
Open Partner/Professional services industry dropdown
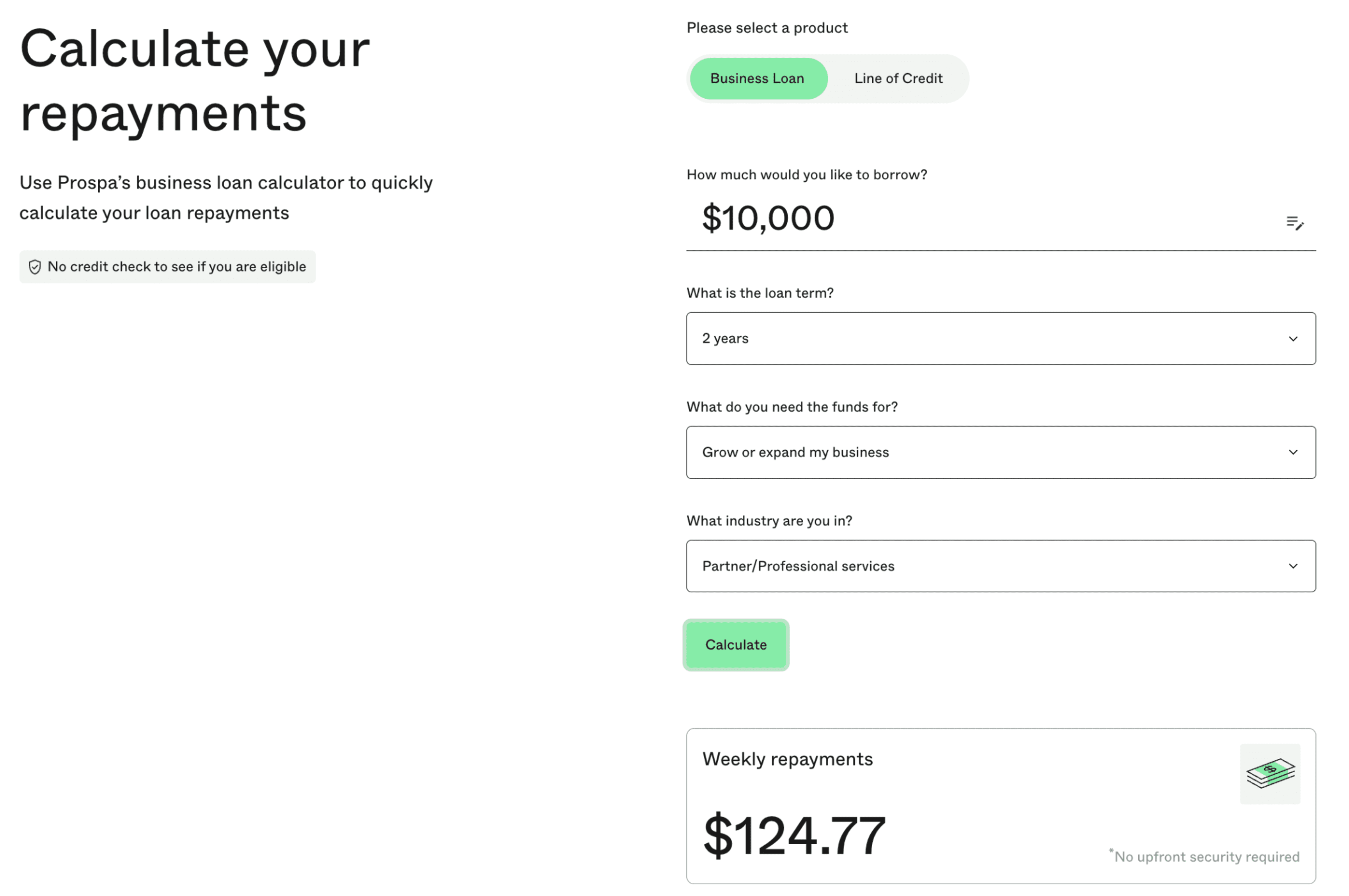click(1001, 566)
